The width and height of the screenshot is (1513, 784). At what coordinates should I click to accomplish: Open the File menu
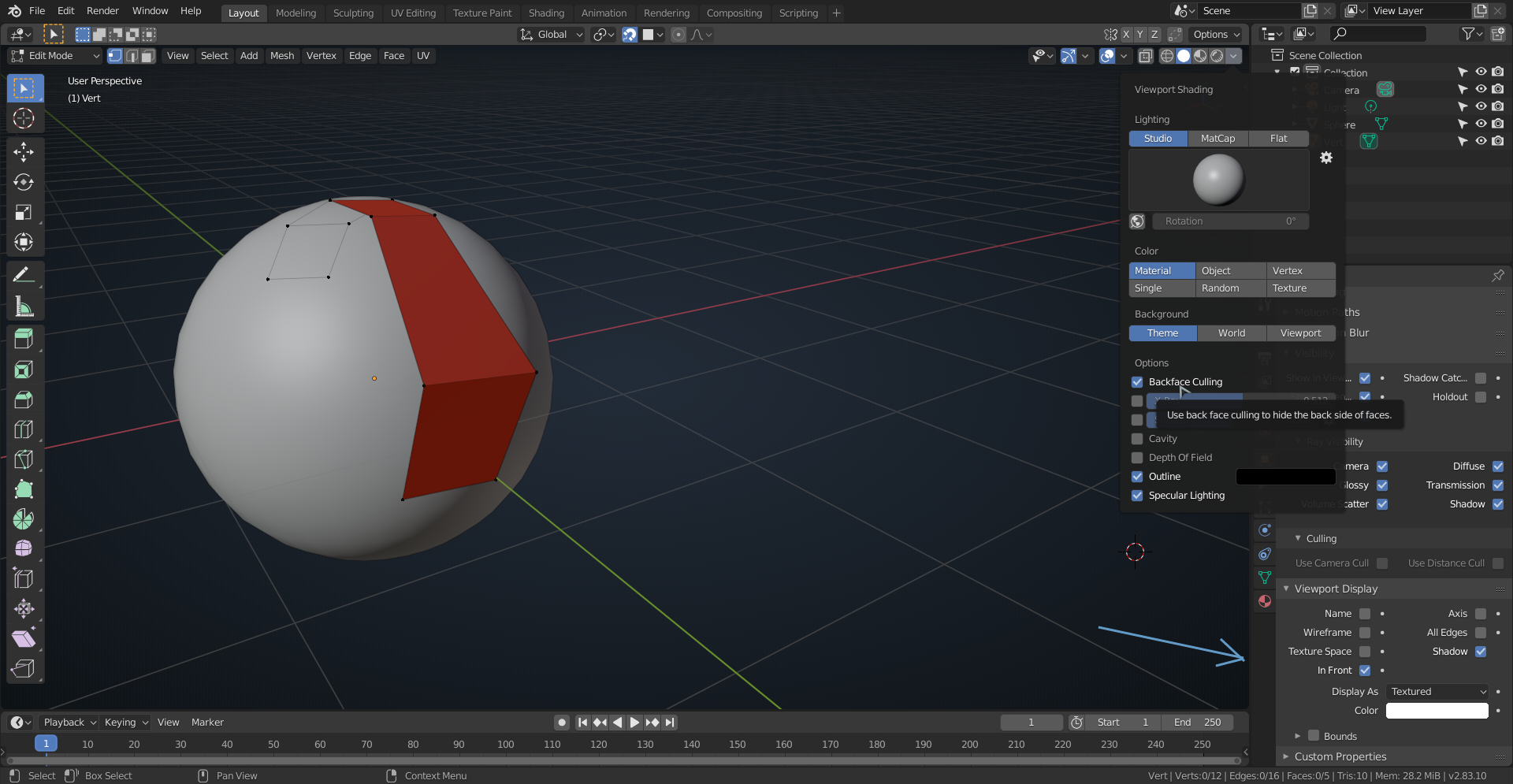coord(37,11)
